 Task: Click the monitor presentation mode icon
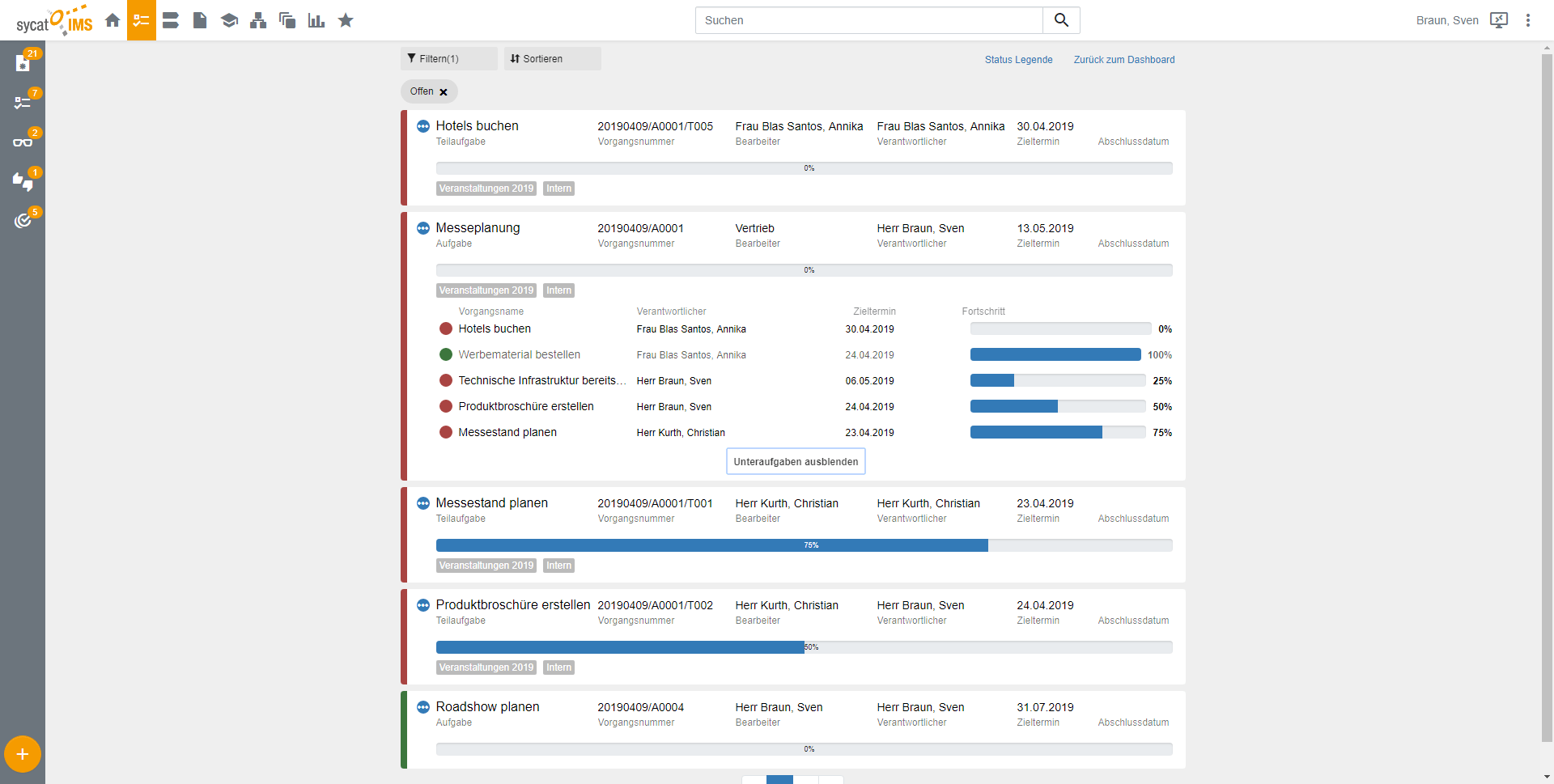(1499, 20)
